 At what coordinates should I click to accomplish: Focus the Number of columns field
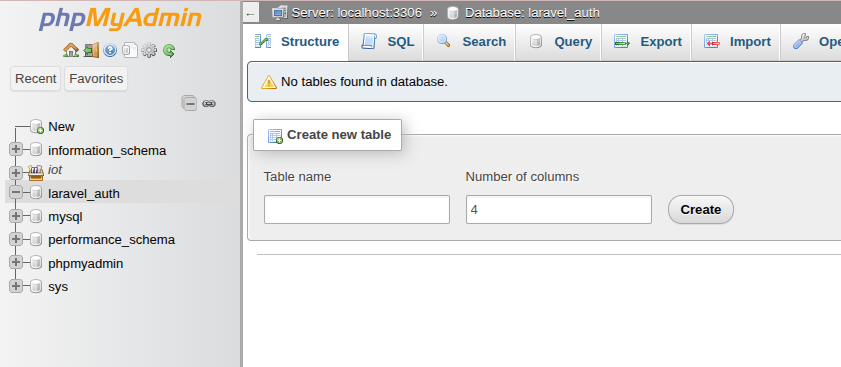(559, 209)
